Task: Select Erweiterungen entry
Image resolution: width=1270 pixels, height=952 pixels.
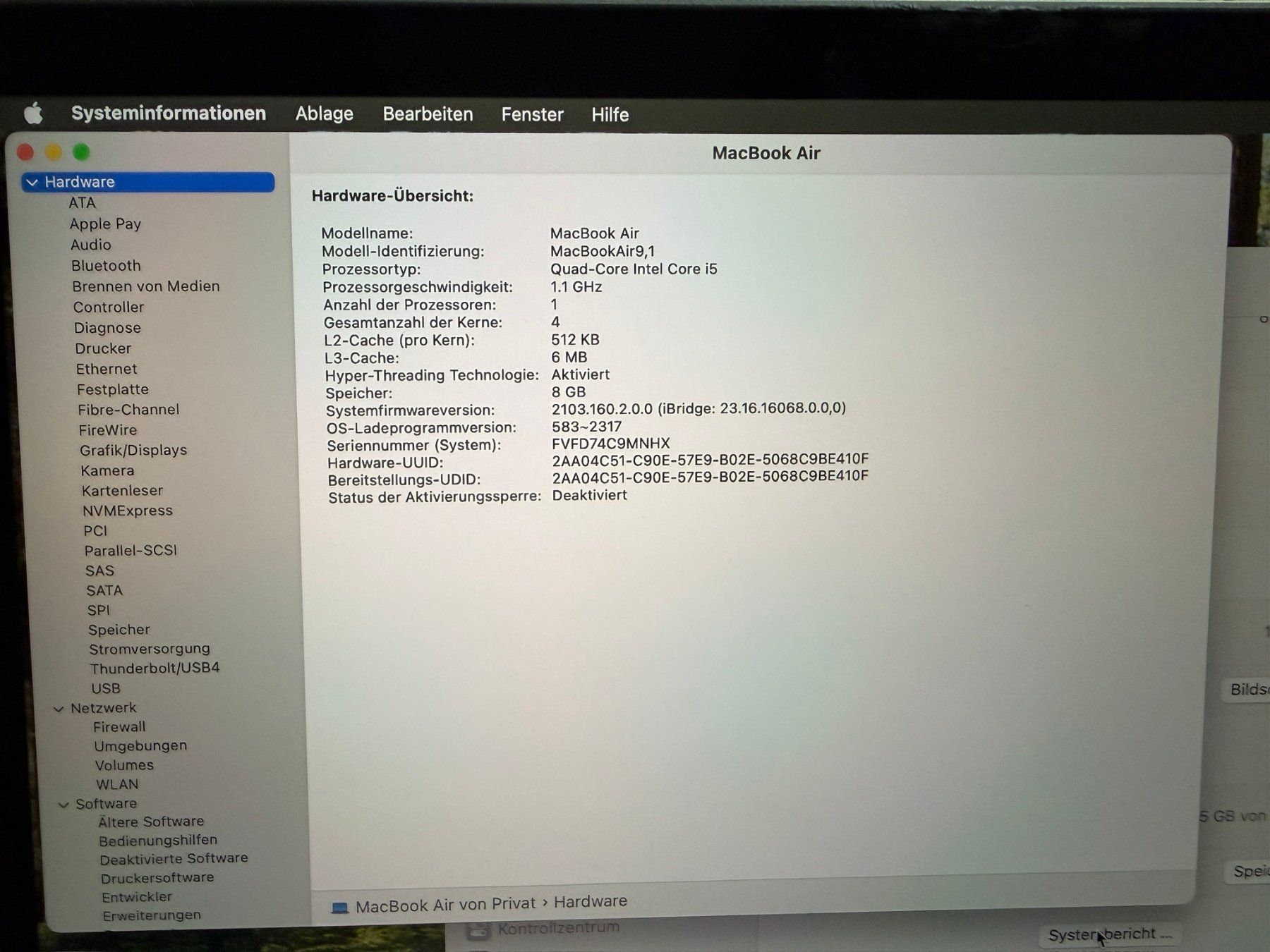Action: pyautogui.click(x=152, y=915)
